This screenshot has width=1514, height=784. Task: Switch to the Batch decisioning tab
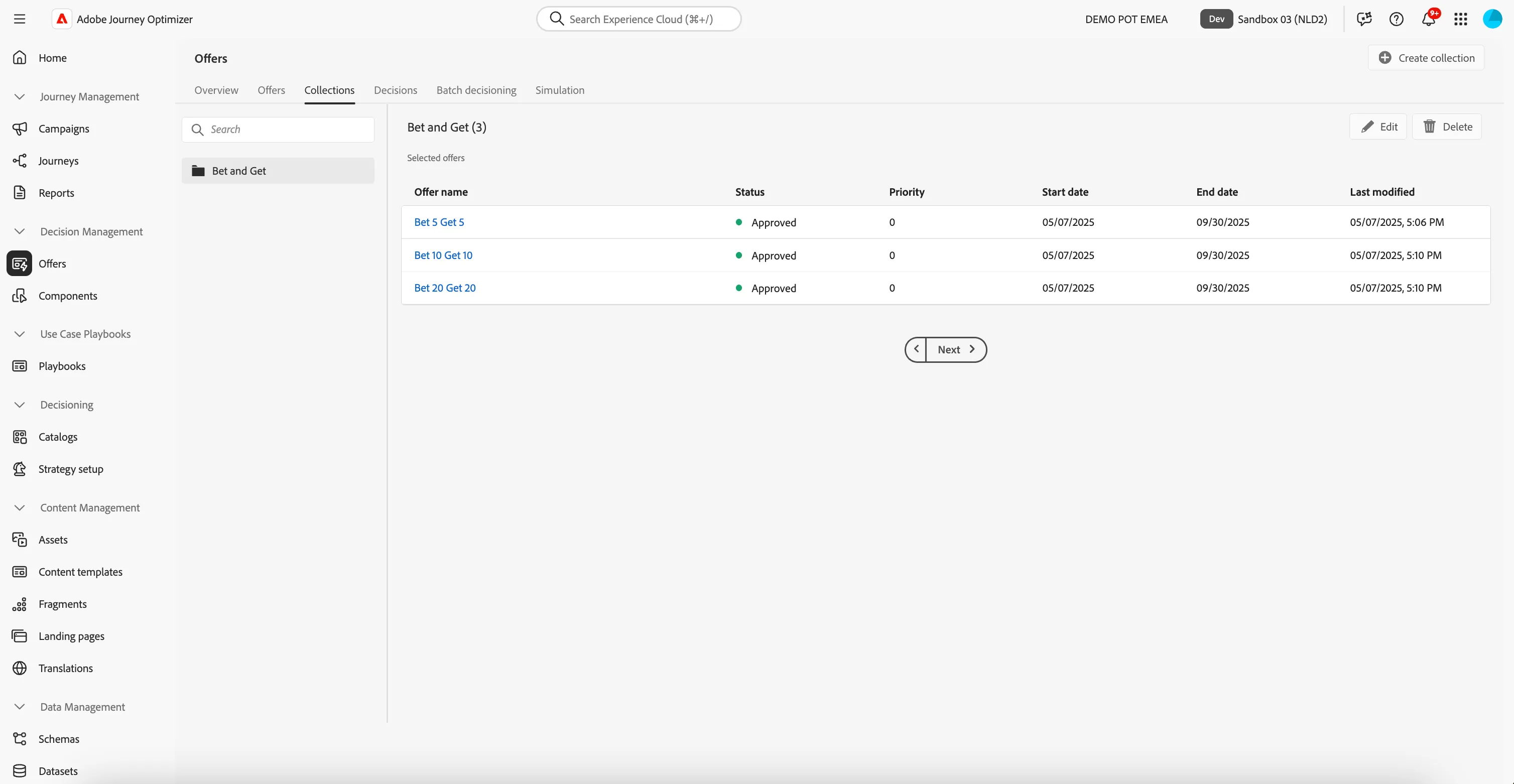(x=476, y=90)
